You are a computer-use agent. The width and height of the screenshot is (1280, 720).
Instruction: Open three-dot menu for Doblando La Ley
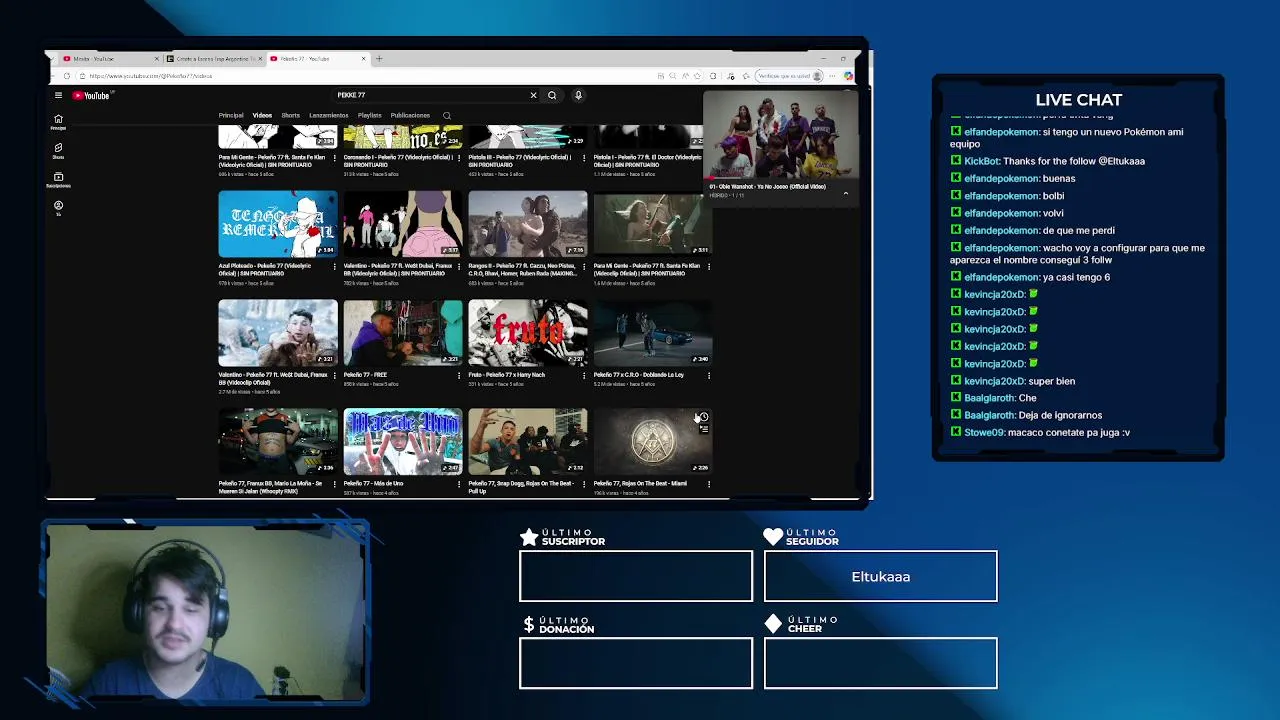pos(709,375)
